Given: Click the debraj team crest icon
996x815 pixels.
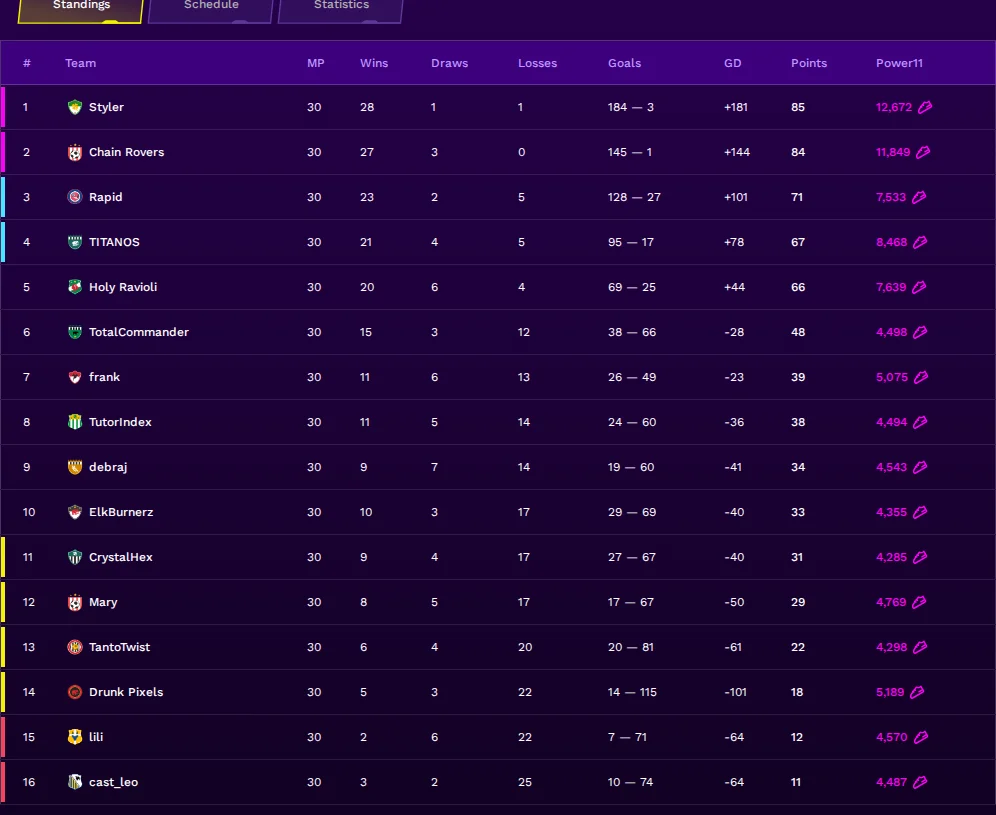Looking at the screenshot, I should tap(75, 467).
